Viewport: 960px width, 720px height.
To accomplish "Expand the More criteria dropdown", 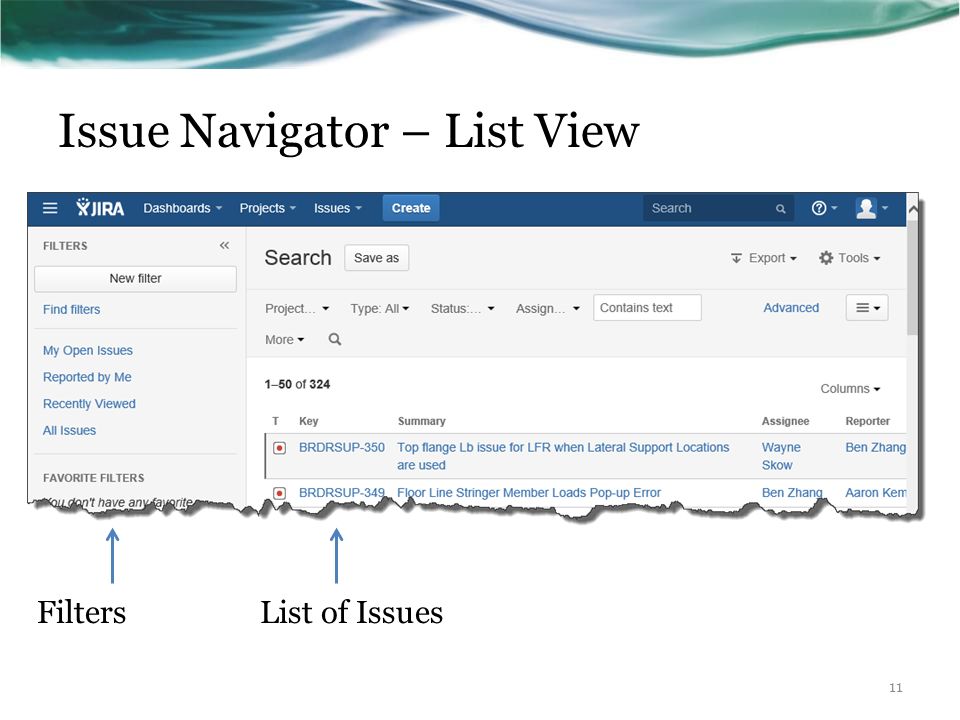I will tap(285, 340).
